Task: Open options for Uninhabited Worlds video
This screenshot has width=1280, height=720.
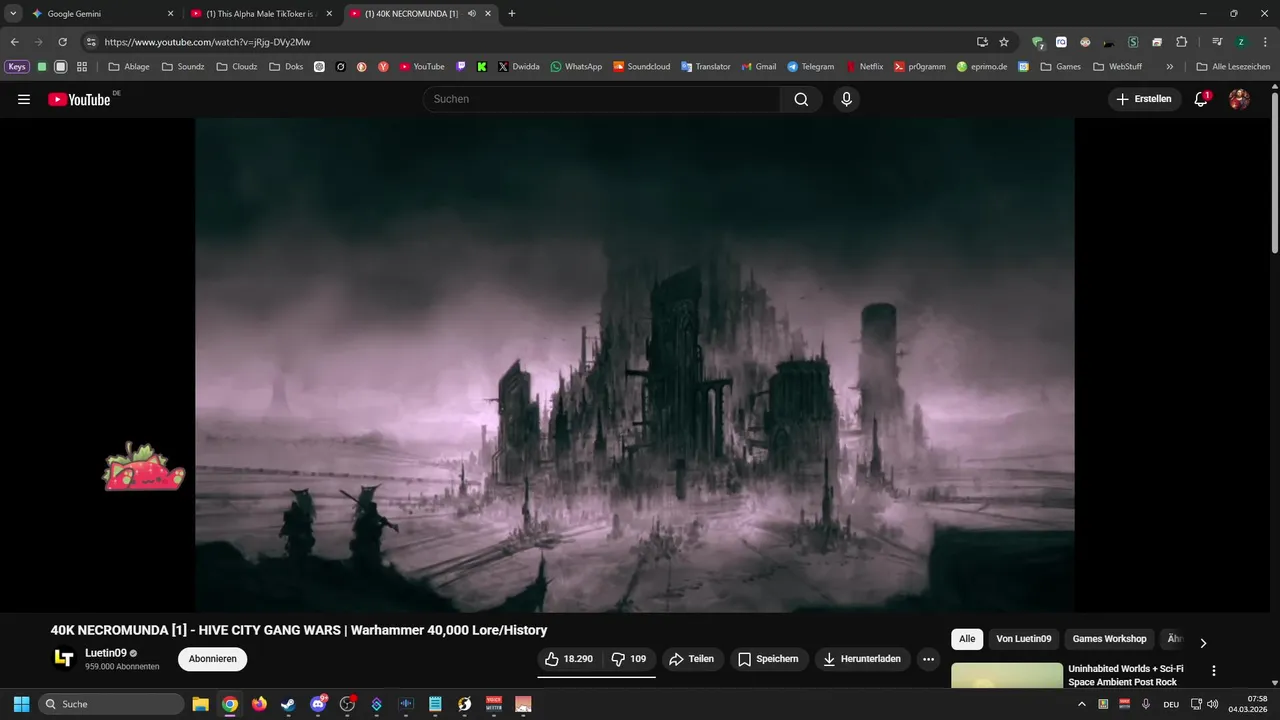Action: coord(1214,671)
